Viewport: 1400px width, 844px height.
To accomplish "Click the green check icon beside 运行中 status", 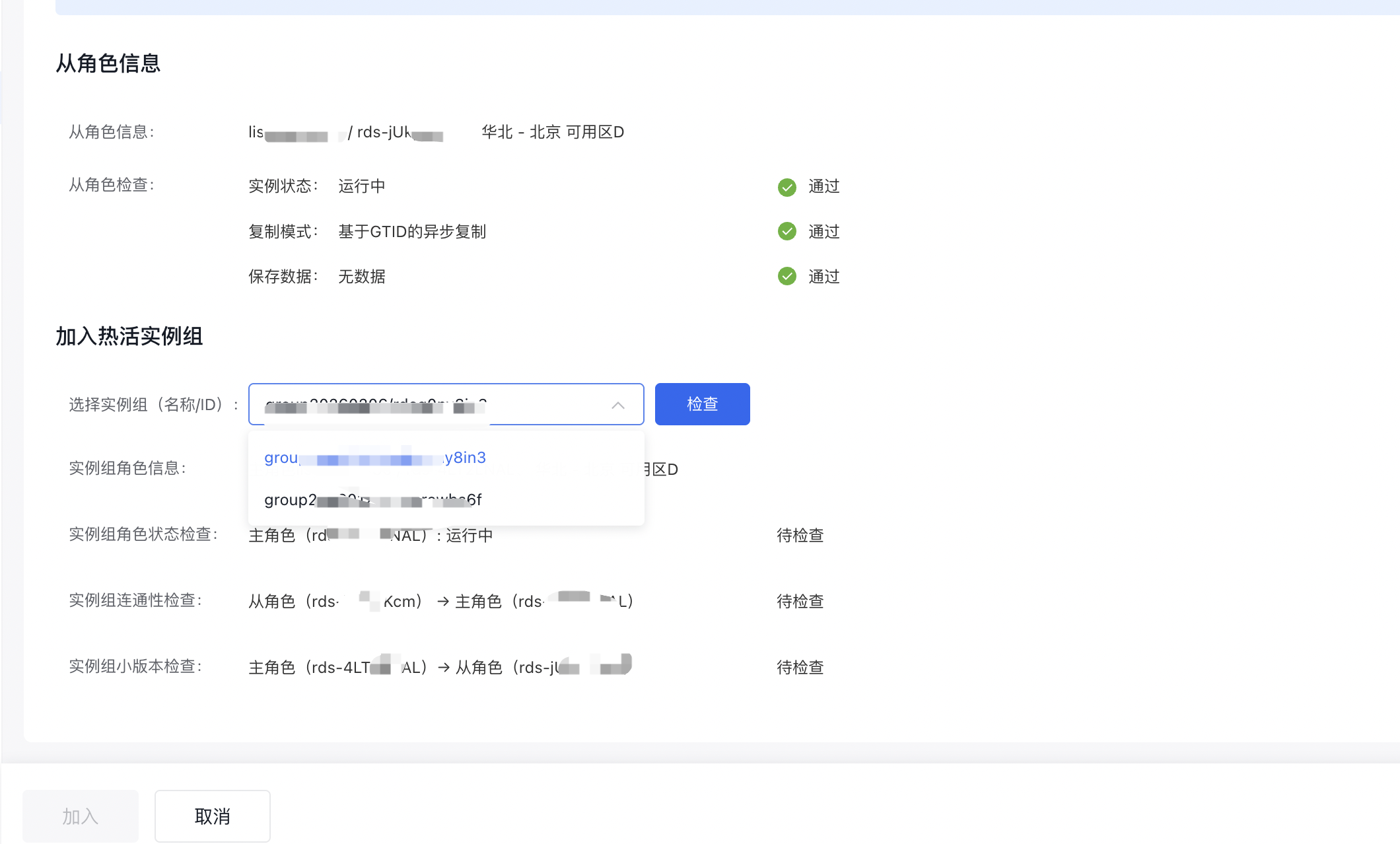I will 787,188.
